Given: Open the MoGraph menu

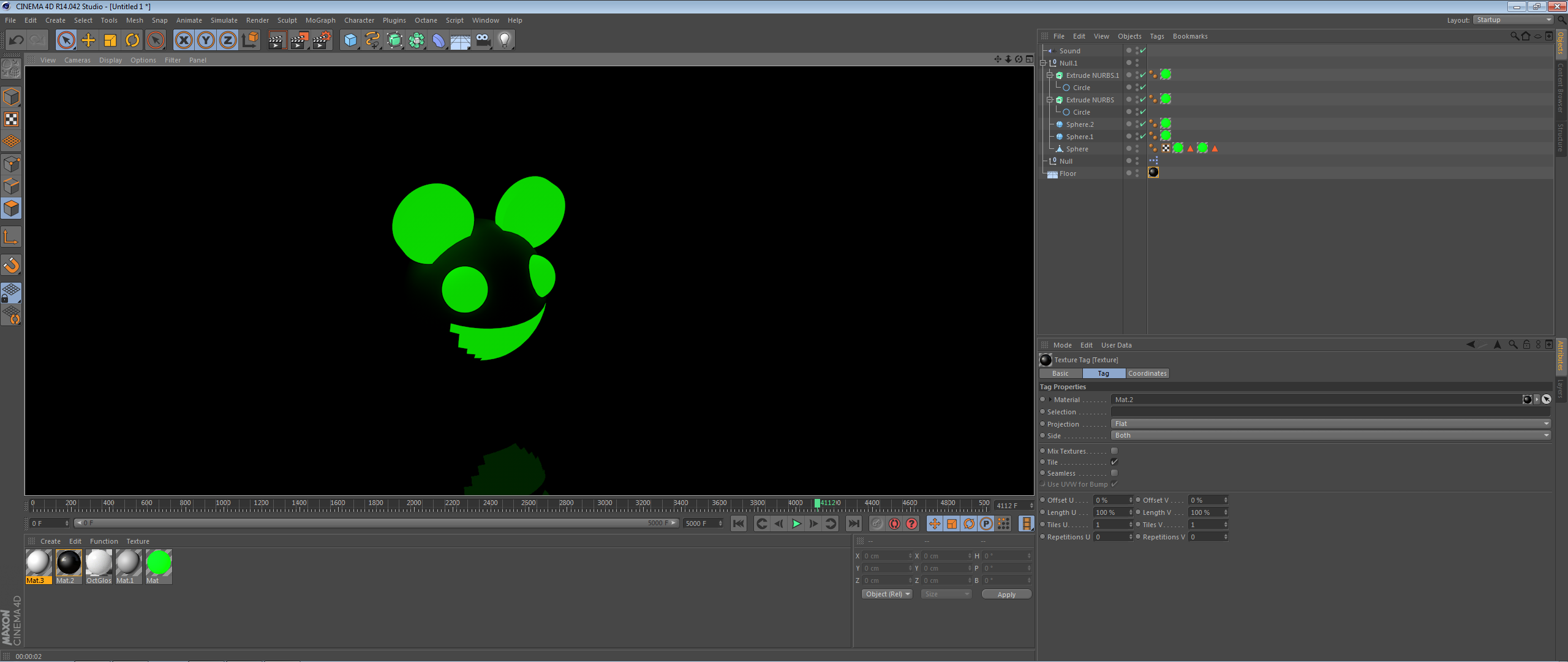Looking at the screenshot, I should 320,20.
